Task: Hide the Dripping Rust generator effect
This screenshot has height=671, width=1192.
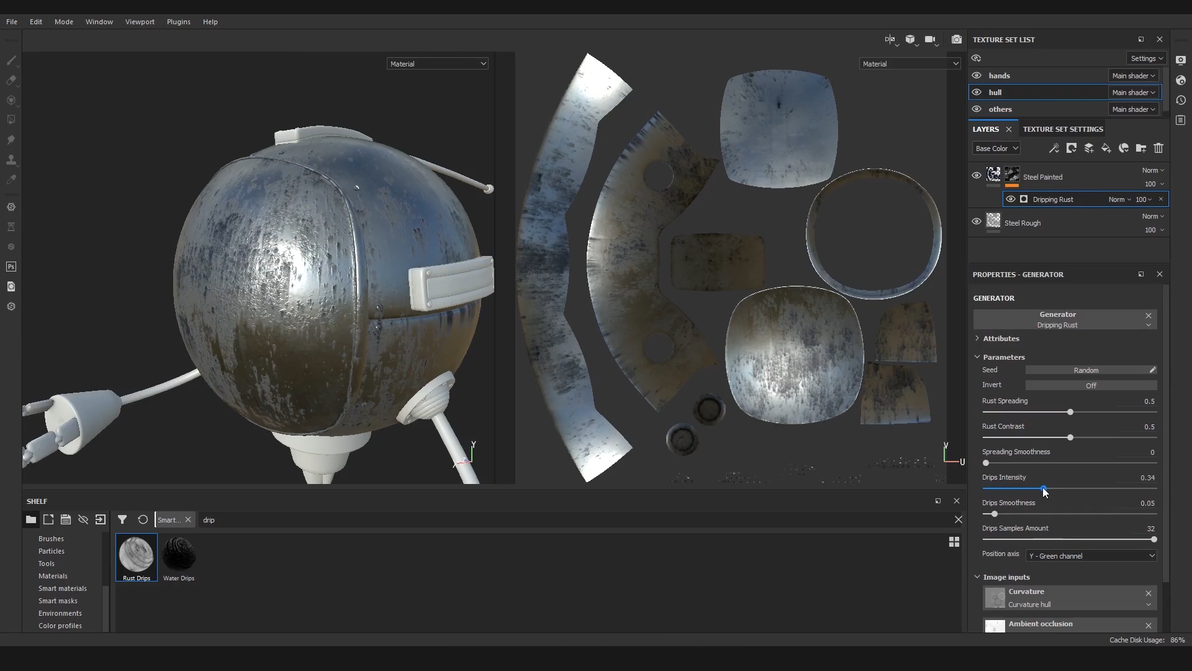Action: [1010, 199]
